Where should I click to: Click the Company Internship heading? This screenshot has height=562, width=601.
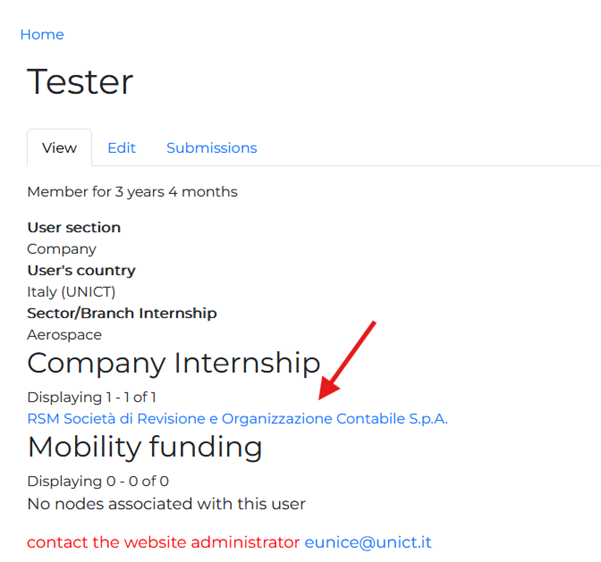pos(173,362)
